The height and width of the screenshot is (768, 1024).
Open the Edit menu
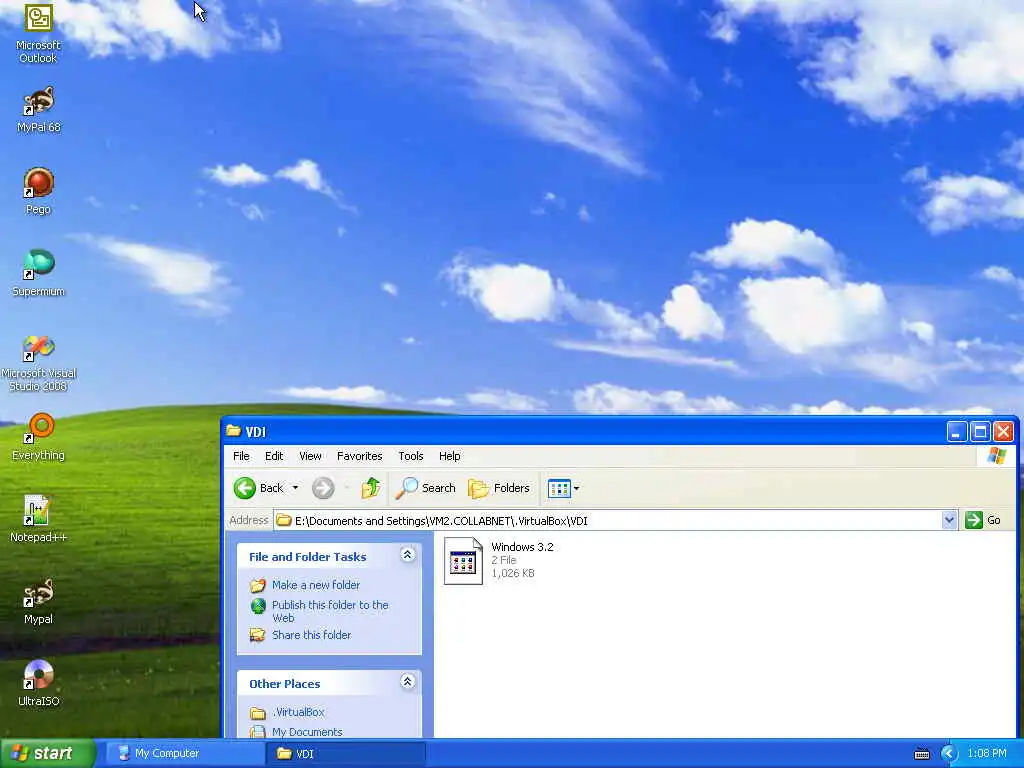tap(274, 456)
